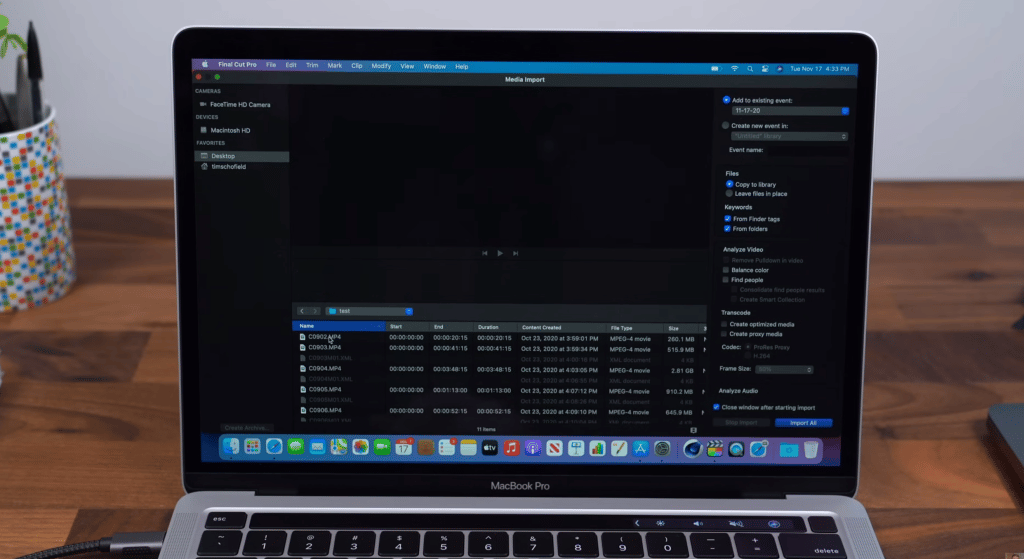Screen dimensions: 1024x559
Task: Click the previous clip playback button
Action: click(x=485, y=253)
